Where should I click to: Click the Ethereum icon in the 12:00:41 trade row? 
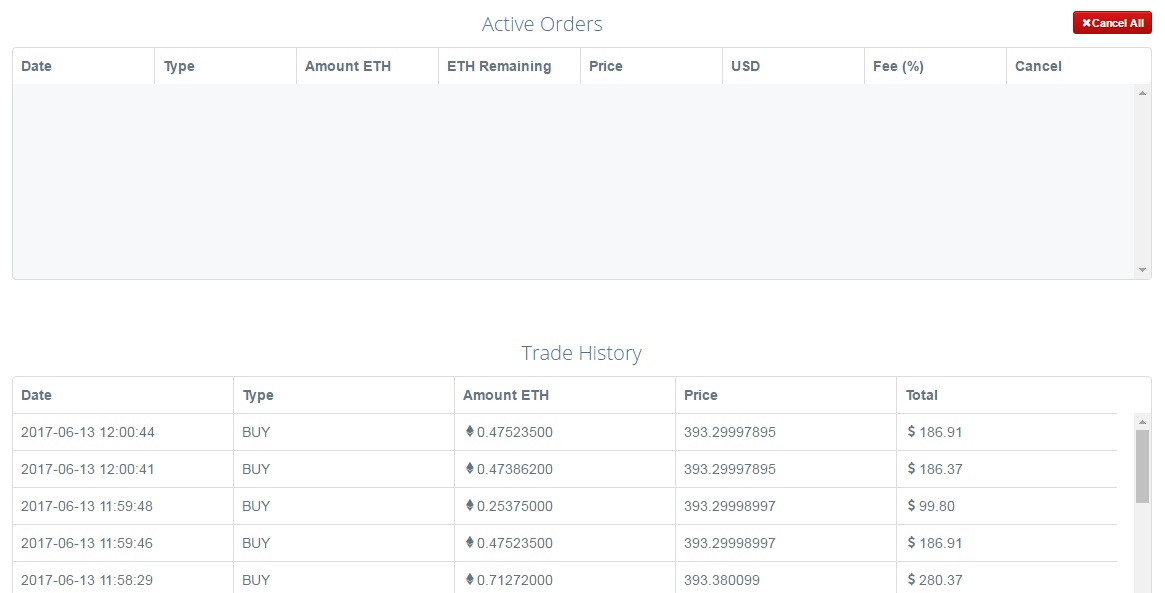click(470, 469)
